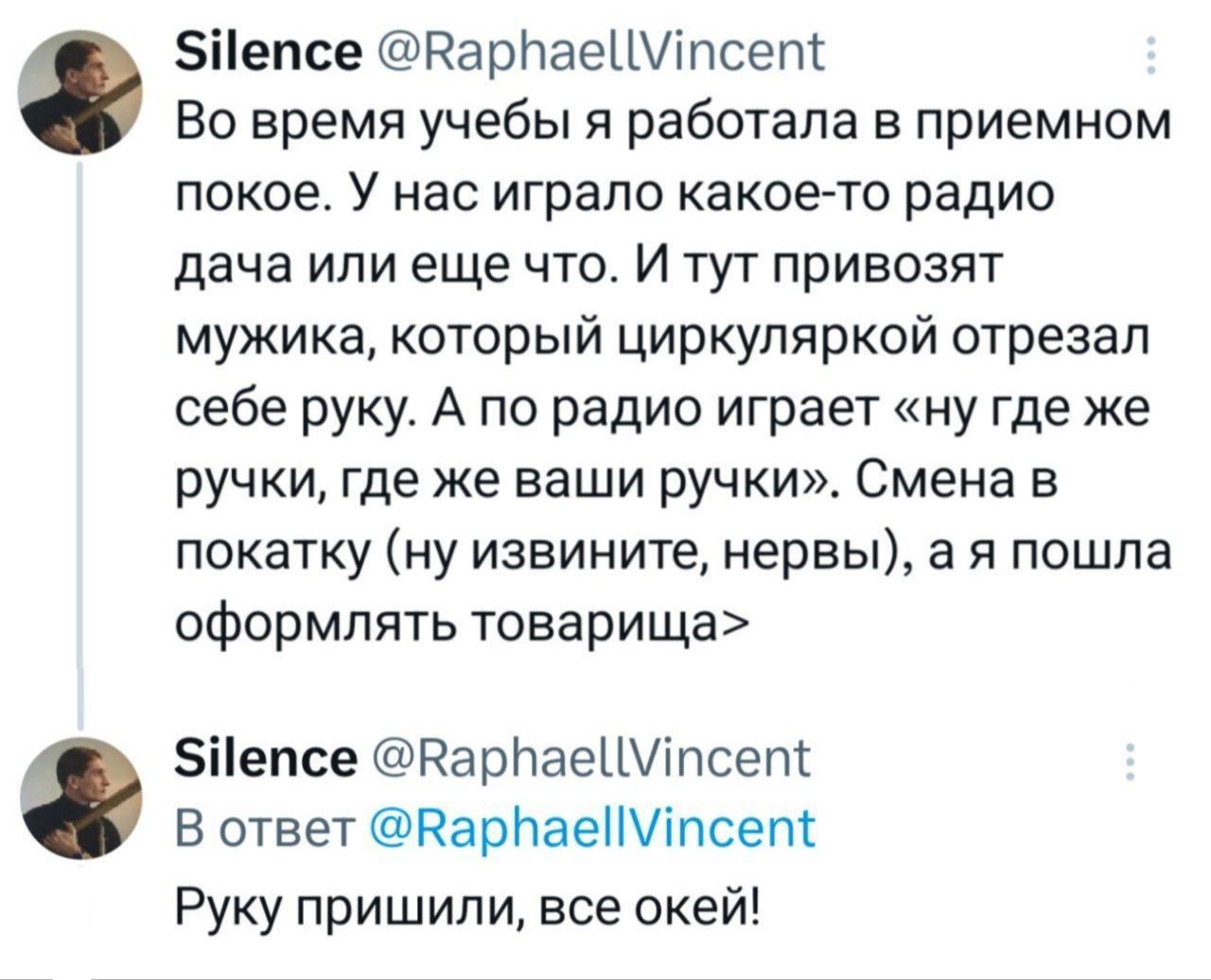Open the top tweet's three-dot more menu
The height and width of the screenshot is (980, 1211).
pos(1150,57)
